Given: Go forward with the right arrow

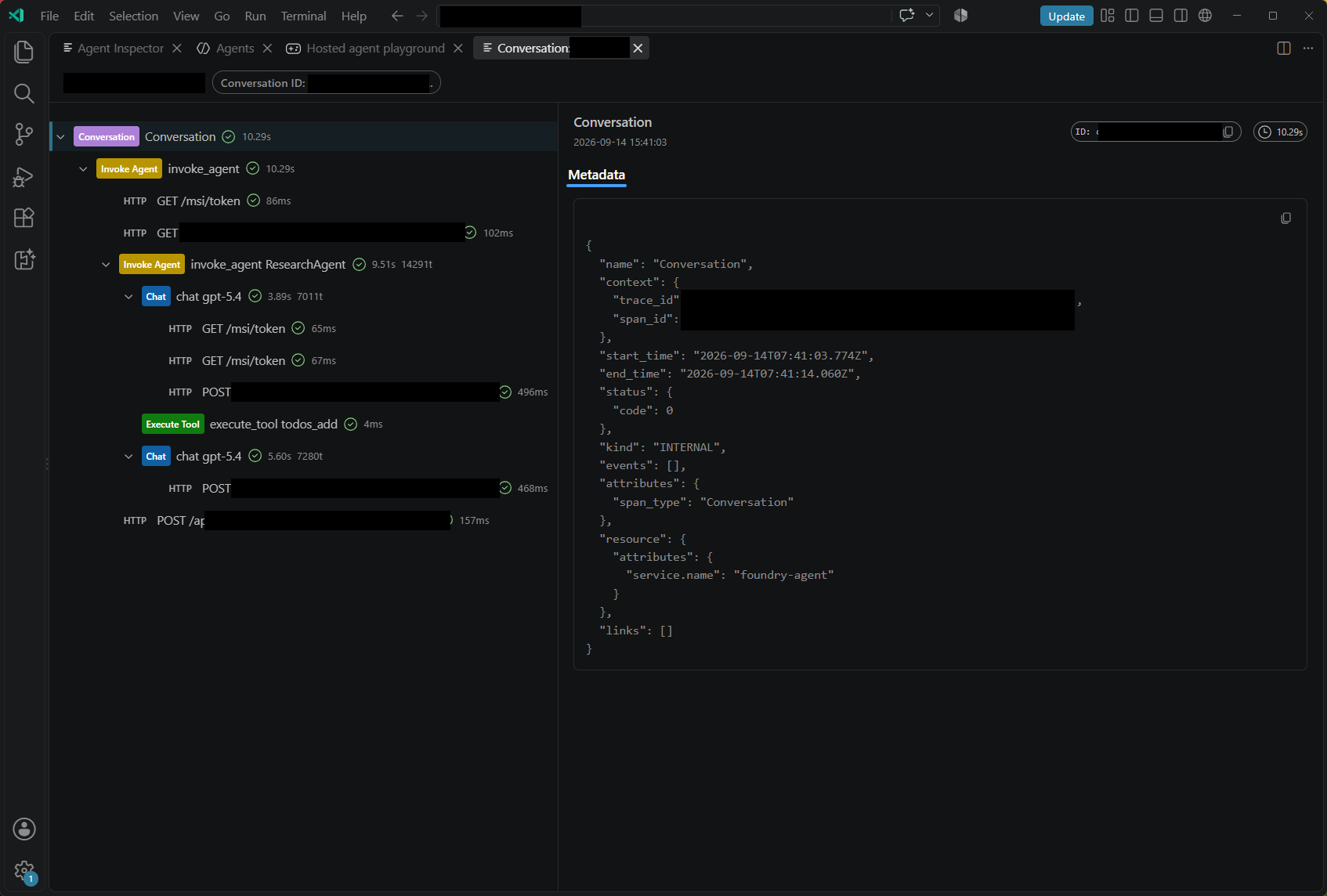Looking at the screenshot, I should (x=422, y=16).
